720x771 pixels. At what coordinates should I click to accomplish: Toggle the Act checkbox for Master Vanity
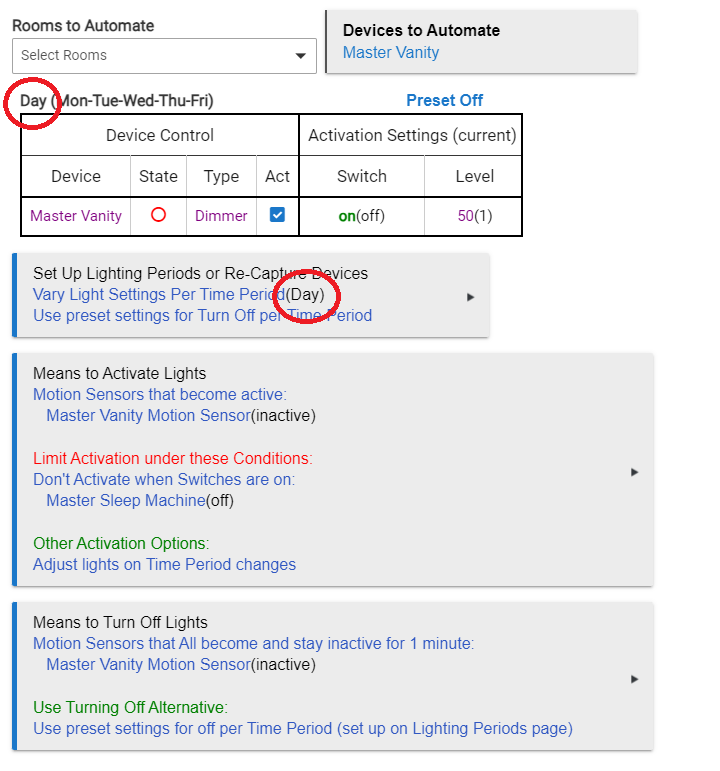pos(278,215)
